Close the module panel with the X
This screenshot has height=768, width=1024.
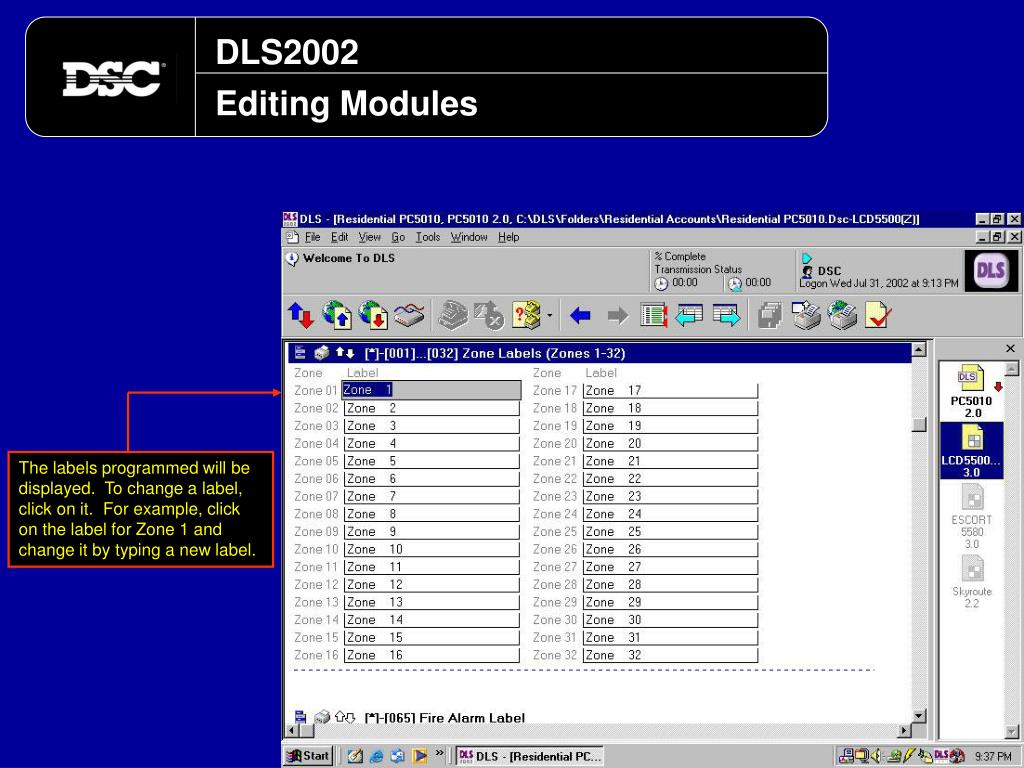click(x=1010, y=349)
